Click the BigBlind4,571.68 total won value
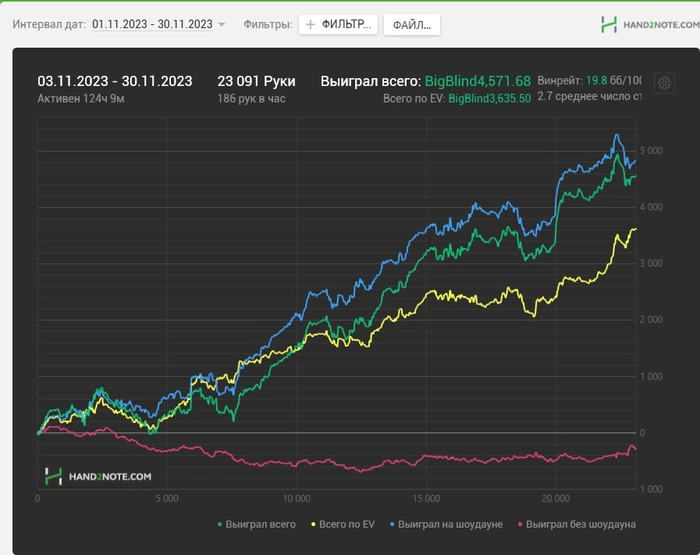Image resolution: width=700 pixels, height=555 pixels. pos(478,81)
